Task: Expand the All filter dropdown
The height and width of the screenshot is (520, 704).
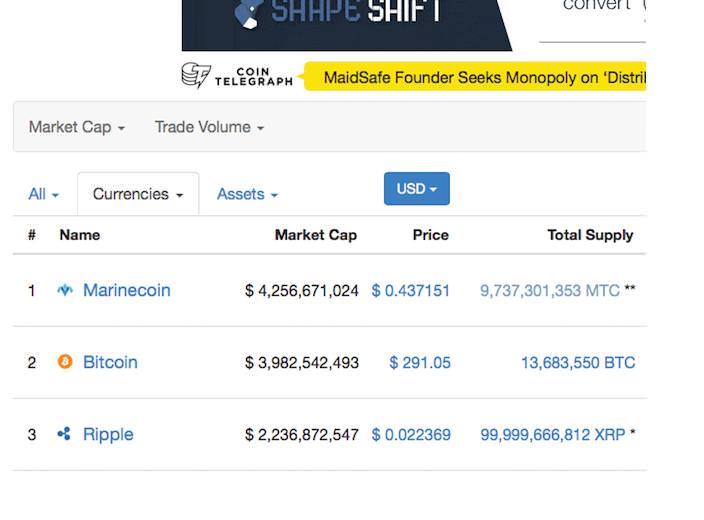Action: point(44,194)
